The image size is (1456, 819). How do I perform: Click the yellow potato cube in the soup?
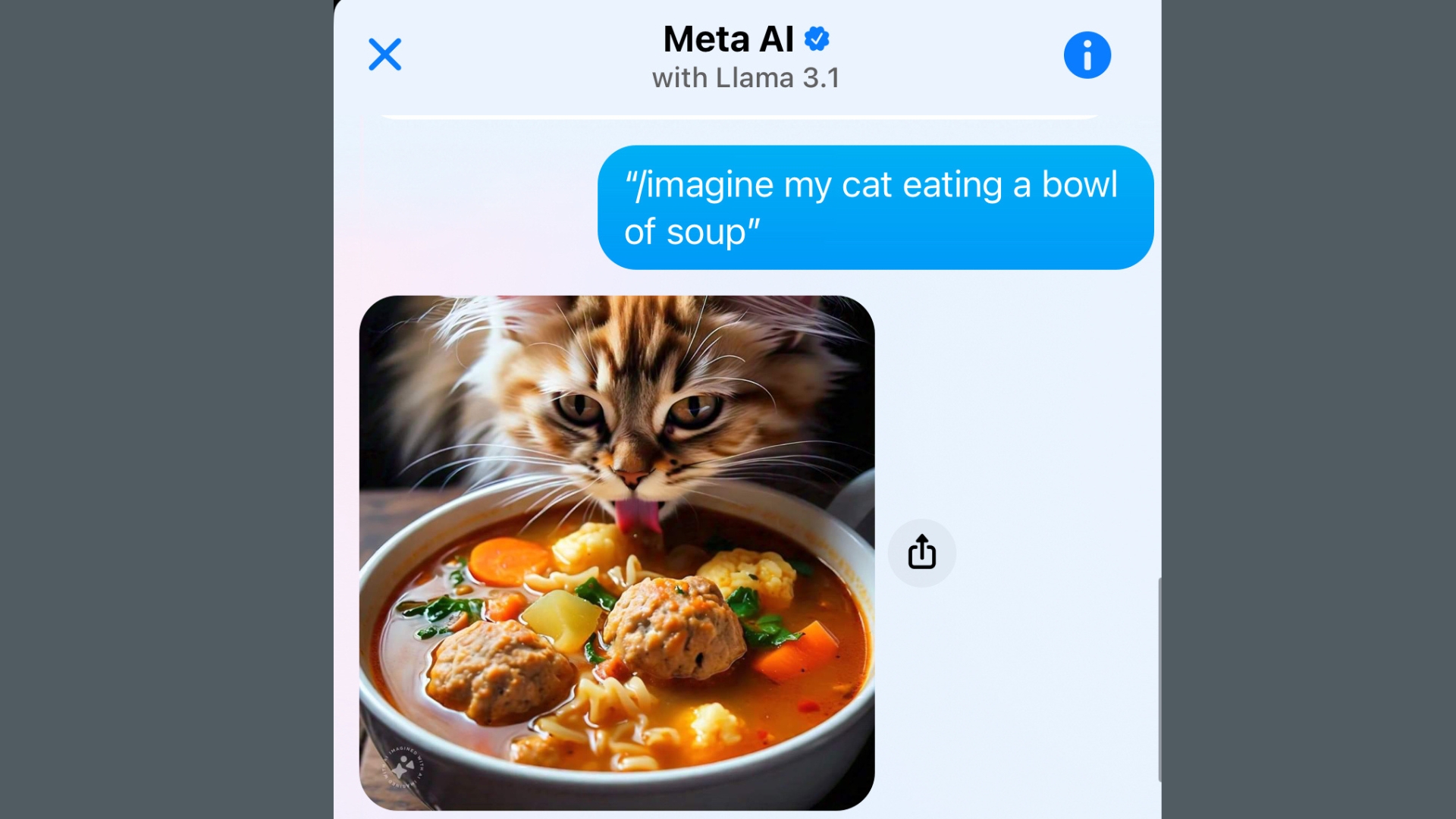pyautogui.click(x=562, y=620)
